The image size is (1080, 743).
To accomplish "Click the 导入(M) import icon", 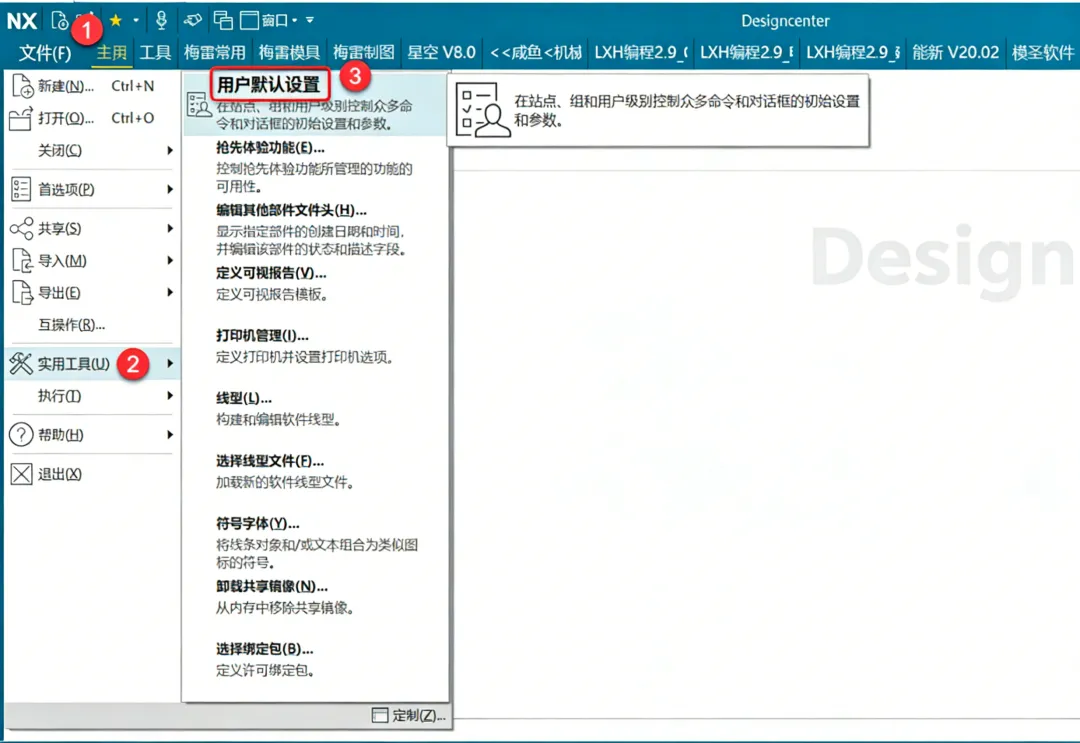I will [22, 261].
